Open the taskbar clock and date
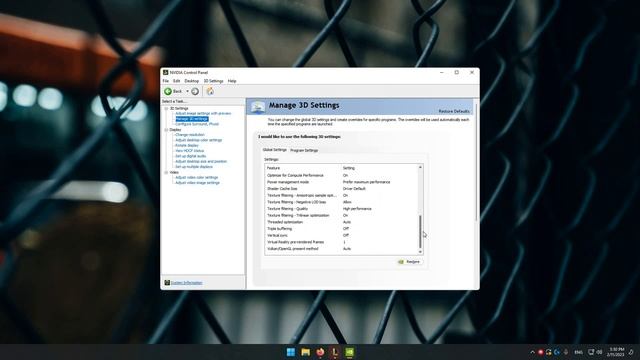Image resolution: width=640 pixels, height=360 pixels. tap(616, 352)
